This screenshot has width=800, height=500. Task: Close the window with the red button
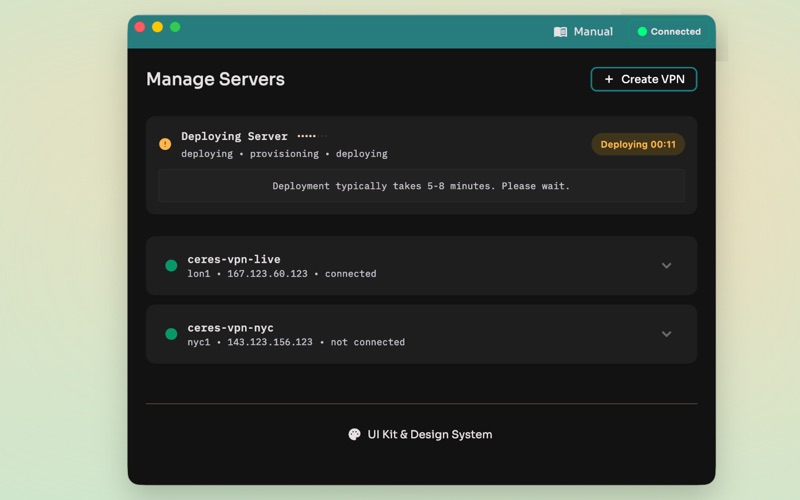click(x=140, y=27)
